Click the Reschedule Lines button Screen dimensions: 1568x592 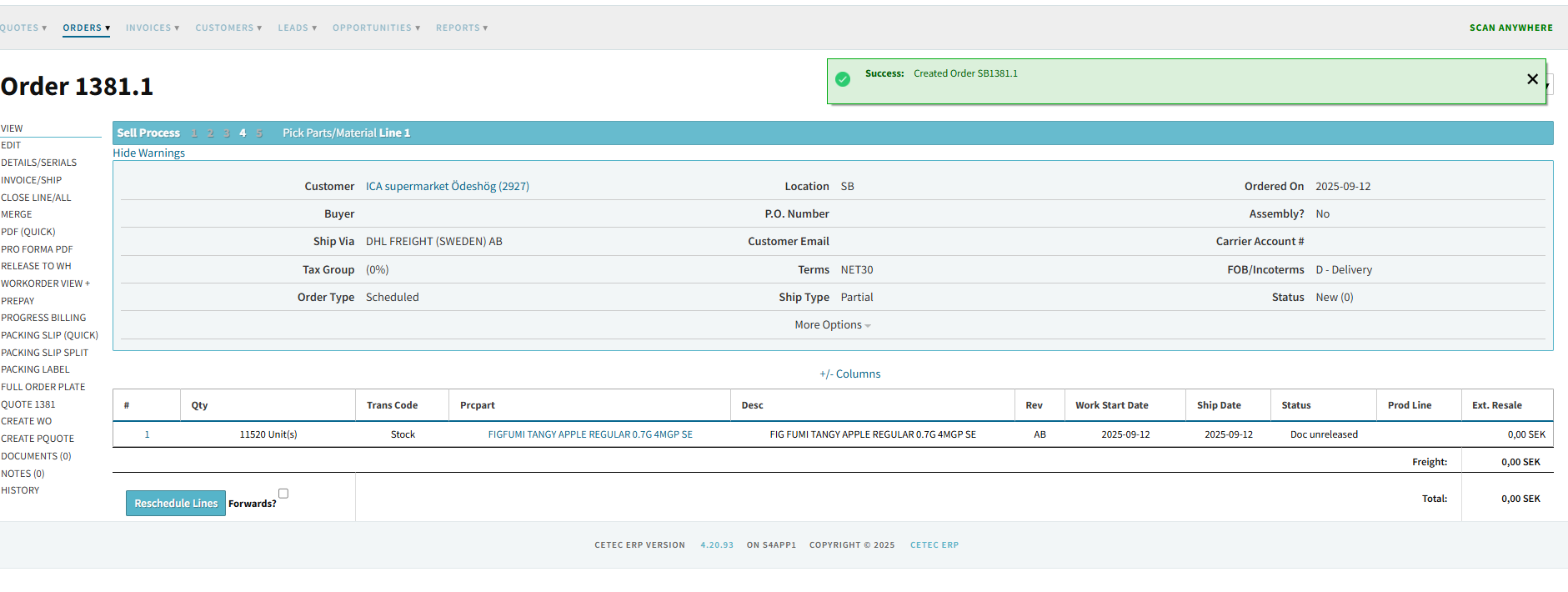tap(176, 504)
